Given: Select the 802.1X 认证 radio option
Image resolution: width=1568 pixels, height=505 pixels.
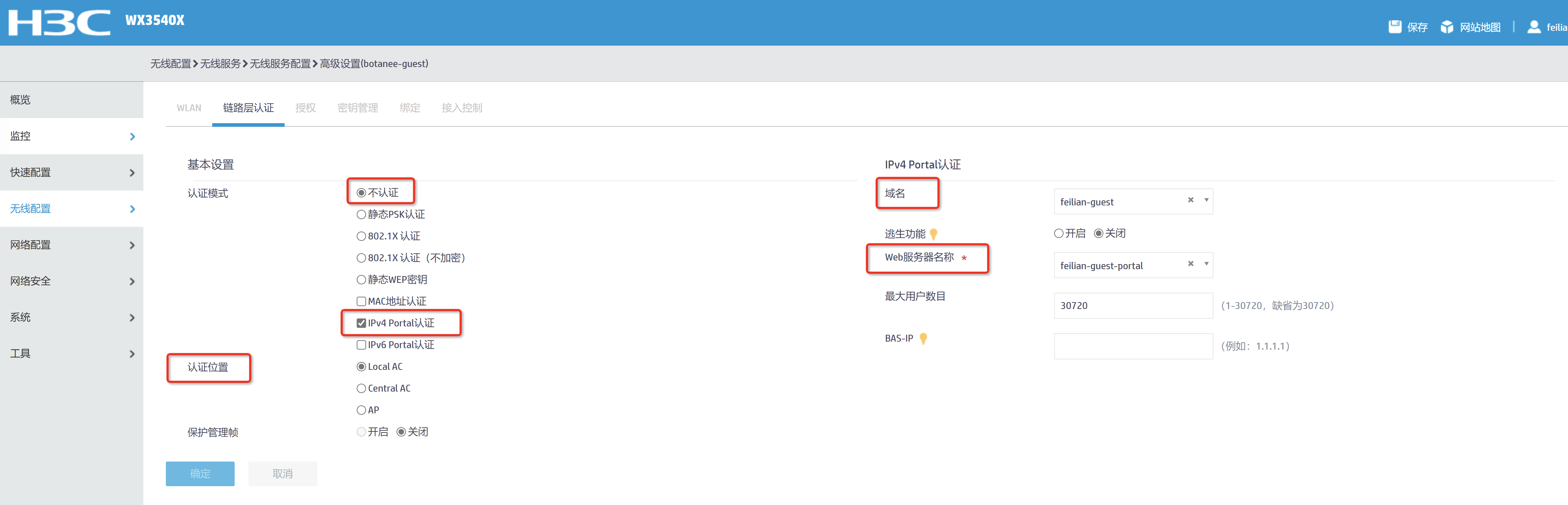Looking at the screenshot, I should tap(361, 236).
